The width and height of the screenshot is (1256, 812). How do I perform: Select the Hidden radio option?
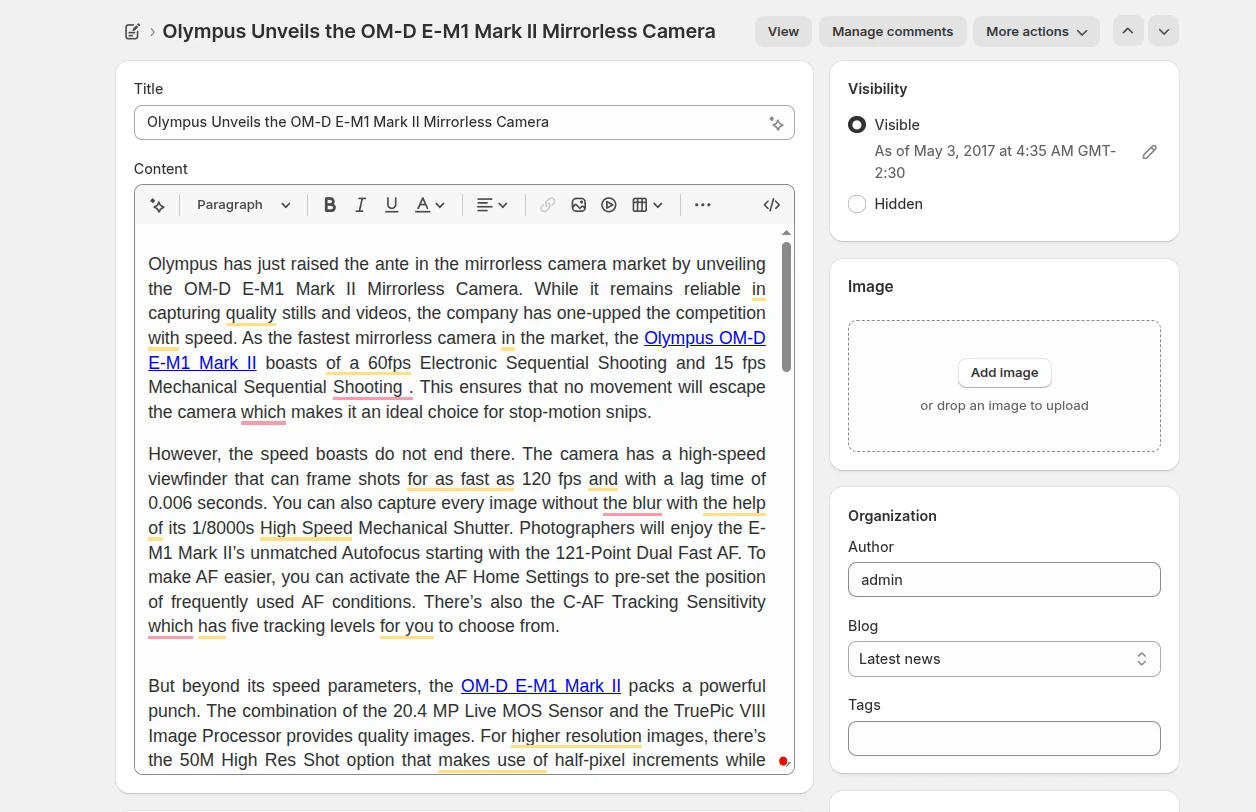[857, 204]
